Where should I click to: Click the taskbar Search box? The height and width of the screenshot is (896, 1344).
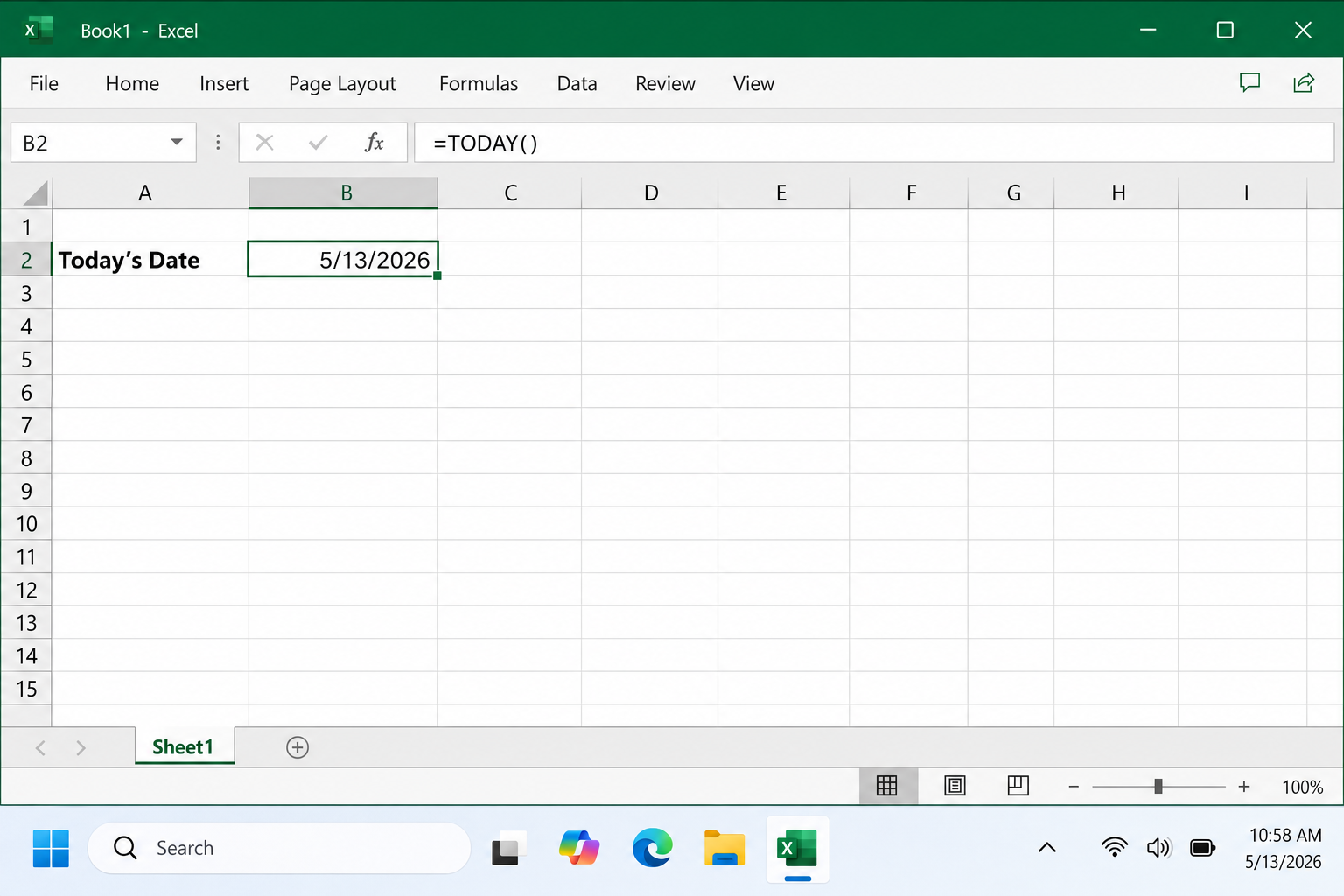pos(279,848)
